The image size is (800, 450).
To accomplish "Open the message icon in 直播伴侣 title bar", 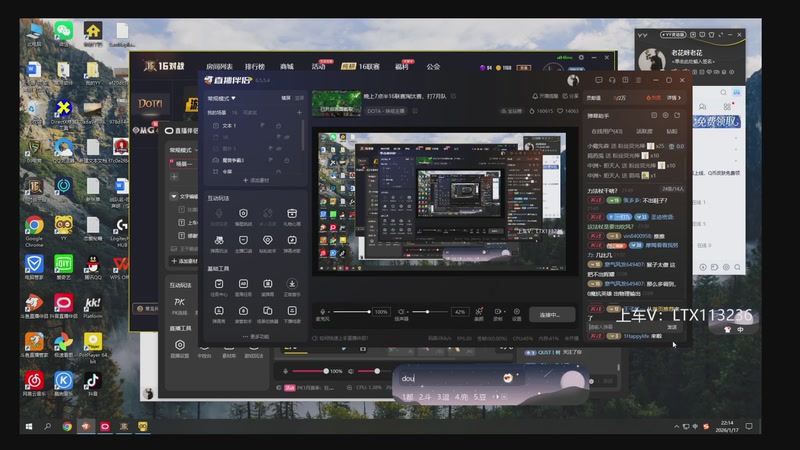I will click(x=598, y=80).
